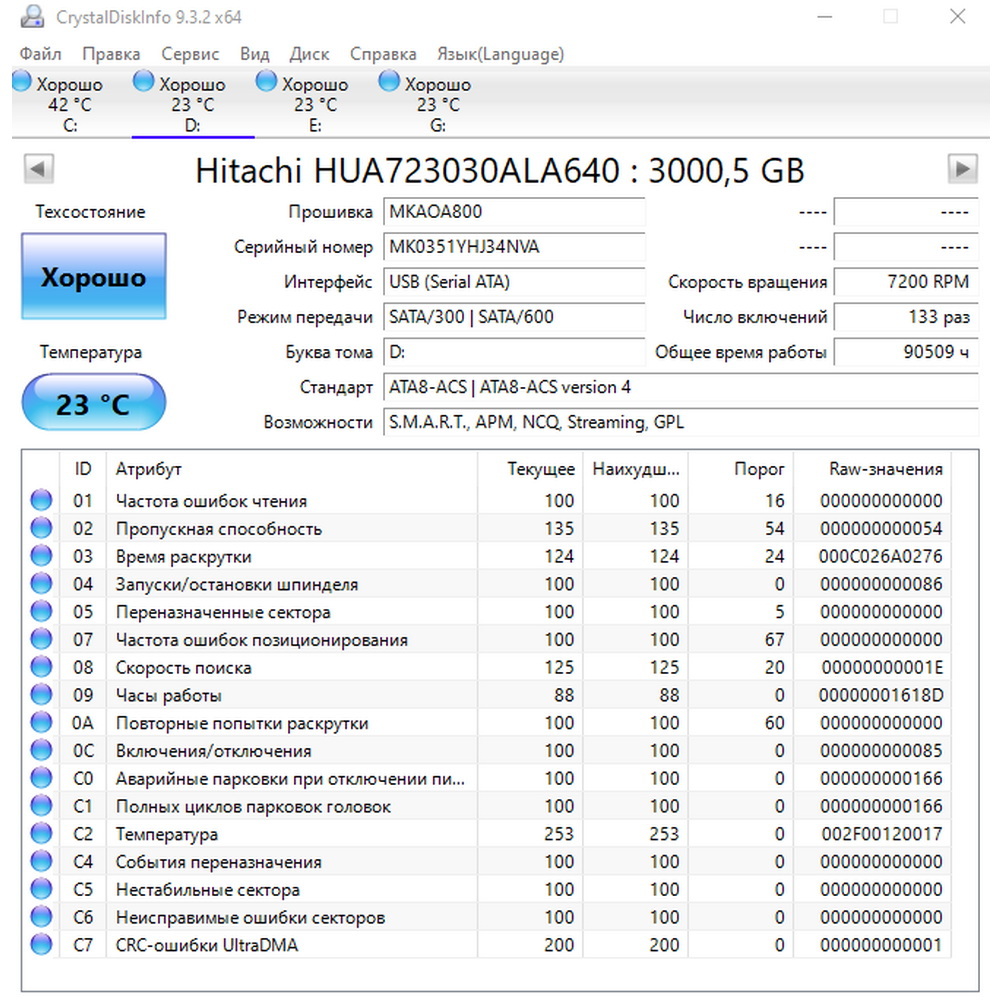Open the Сервис menu
Screen dimensions: 1000x1000
coord(190,54)
